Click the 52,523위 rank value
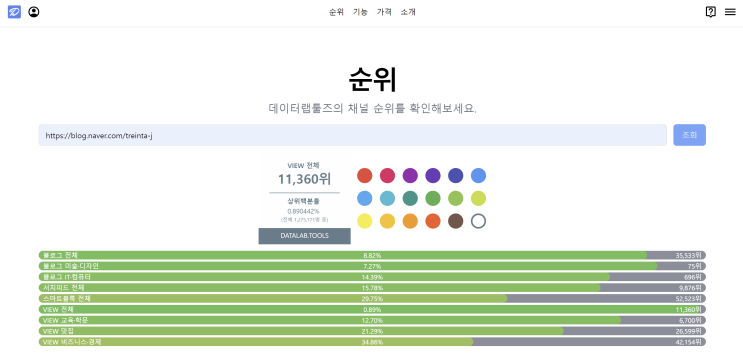743x362 pixels. (688, 299)
